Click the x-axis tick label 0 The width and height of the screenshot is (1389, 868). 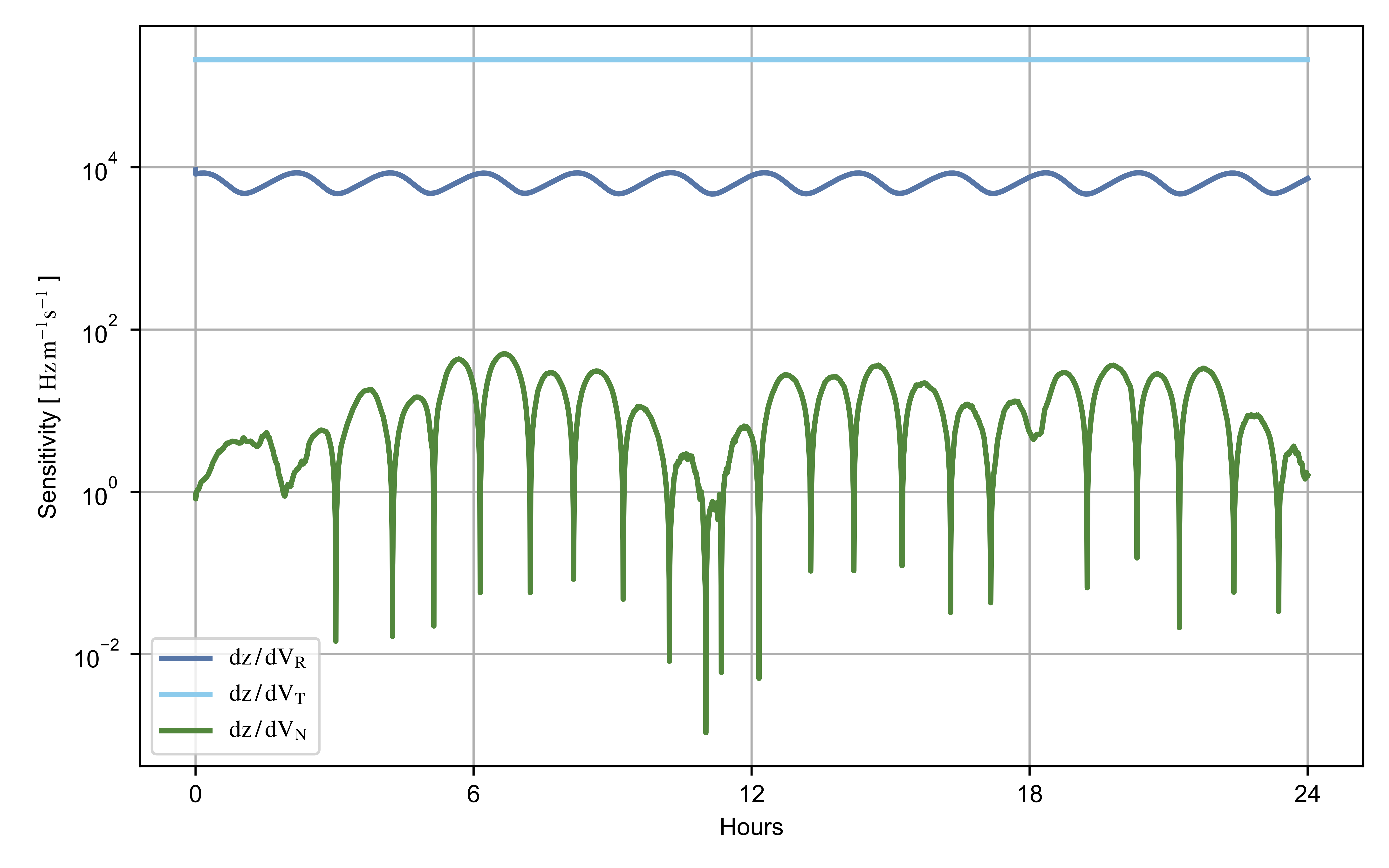click(195, 794)
